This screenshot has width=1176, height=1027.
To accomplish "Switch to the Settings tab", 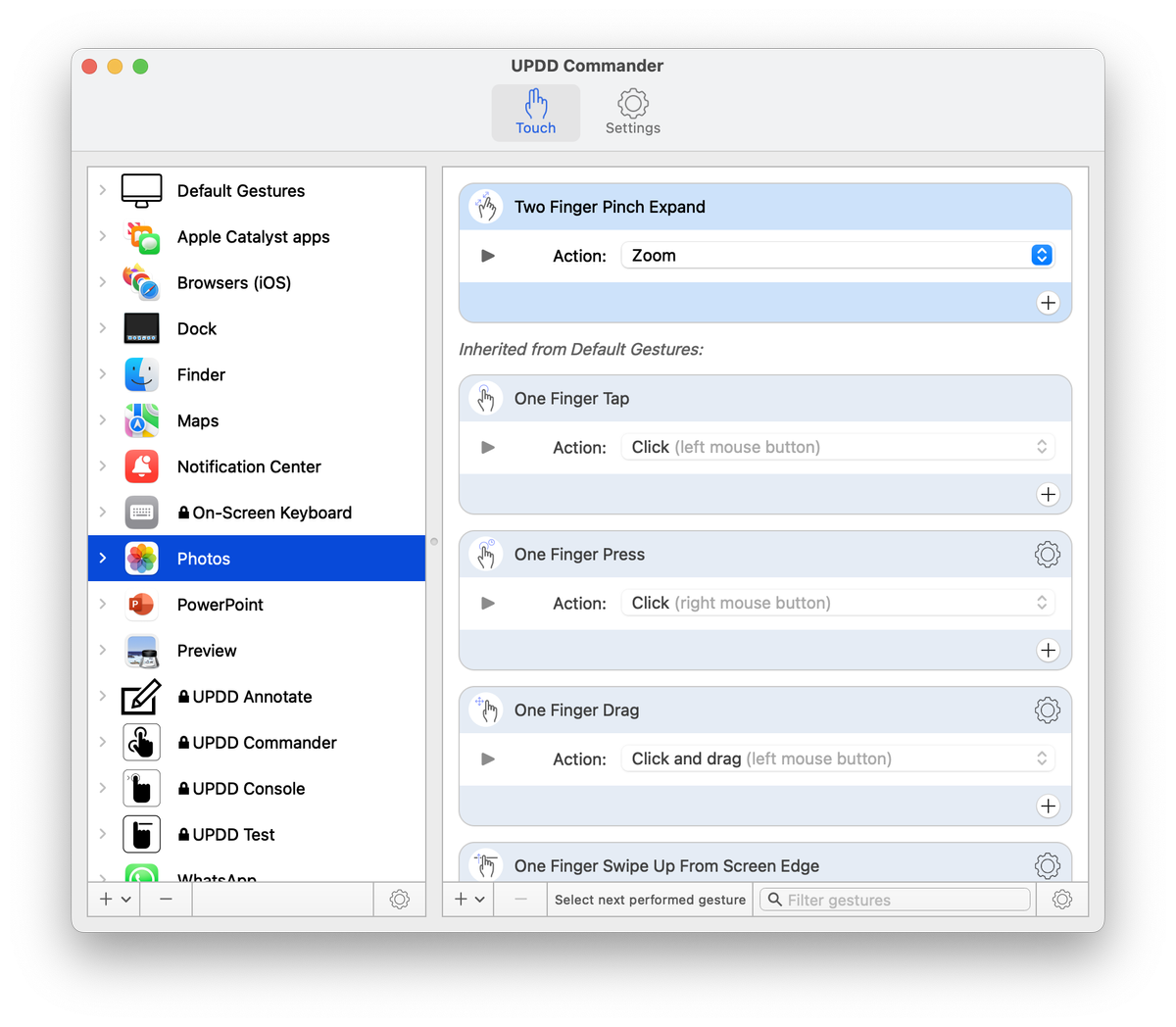I will pos(632,111).
